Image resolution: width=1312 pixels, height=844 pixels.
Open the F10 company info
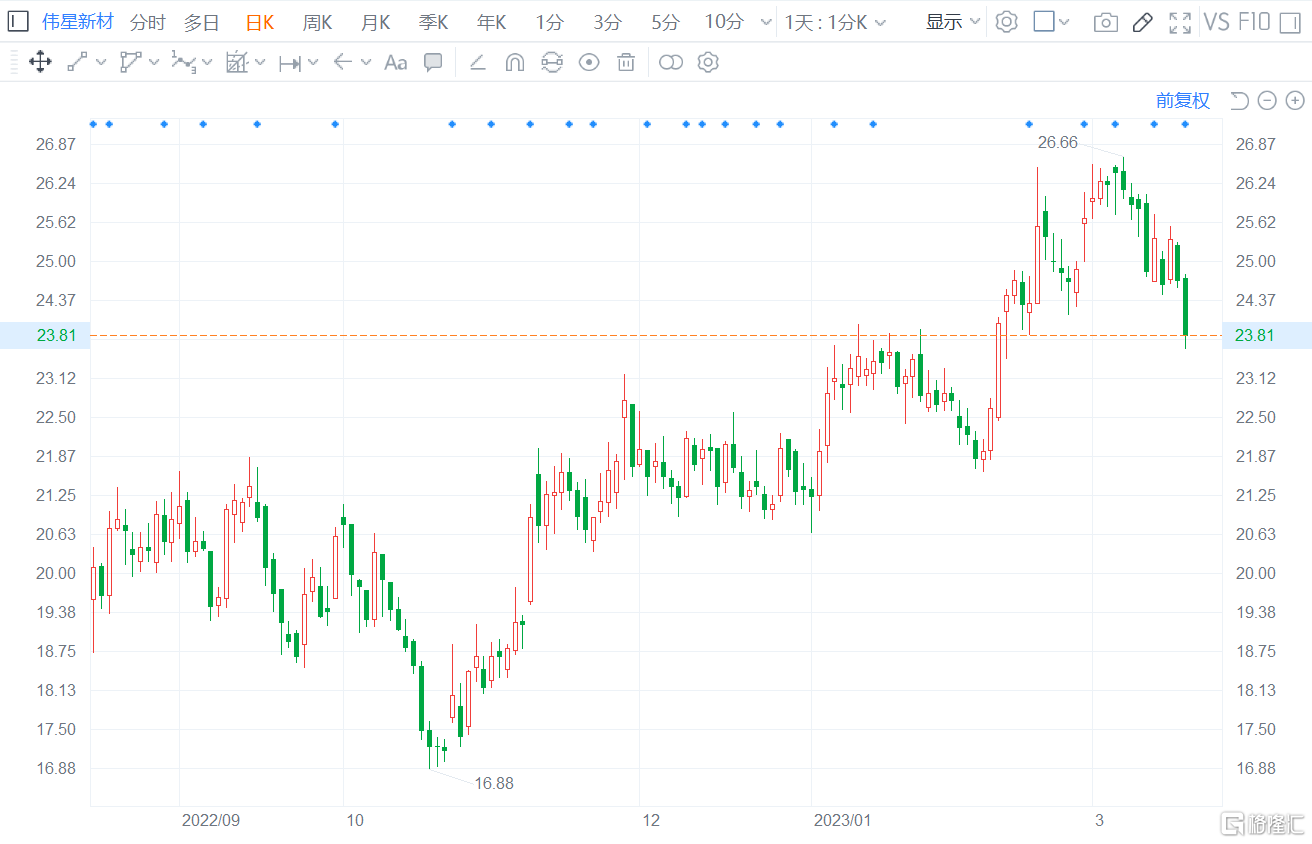1254,22
